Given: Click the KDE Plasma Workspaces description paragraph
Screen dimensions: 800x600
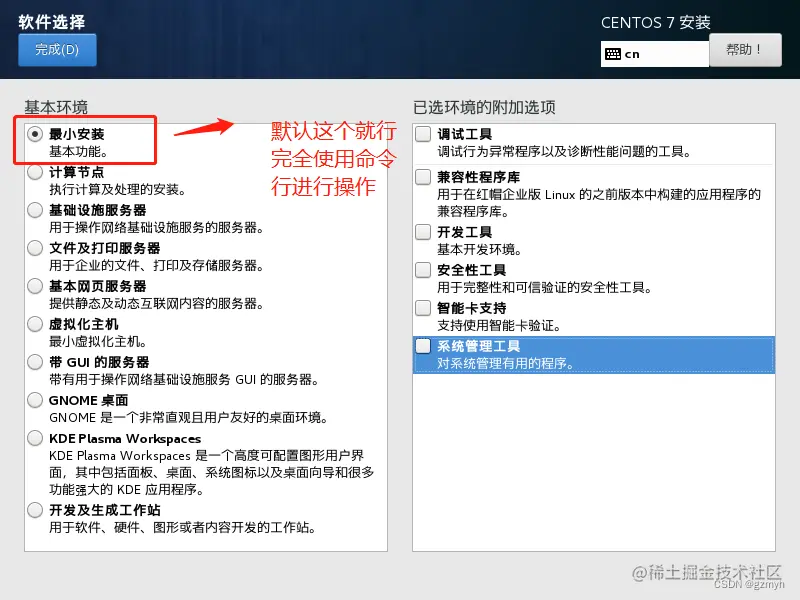Looking at the screenshot, I should tap(212, 472).
